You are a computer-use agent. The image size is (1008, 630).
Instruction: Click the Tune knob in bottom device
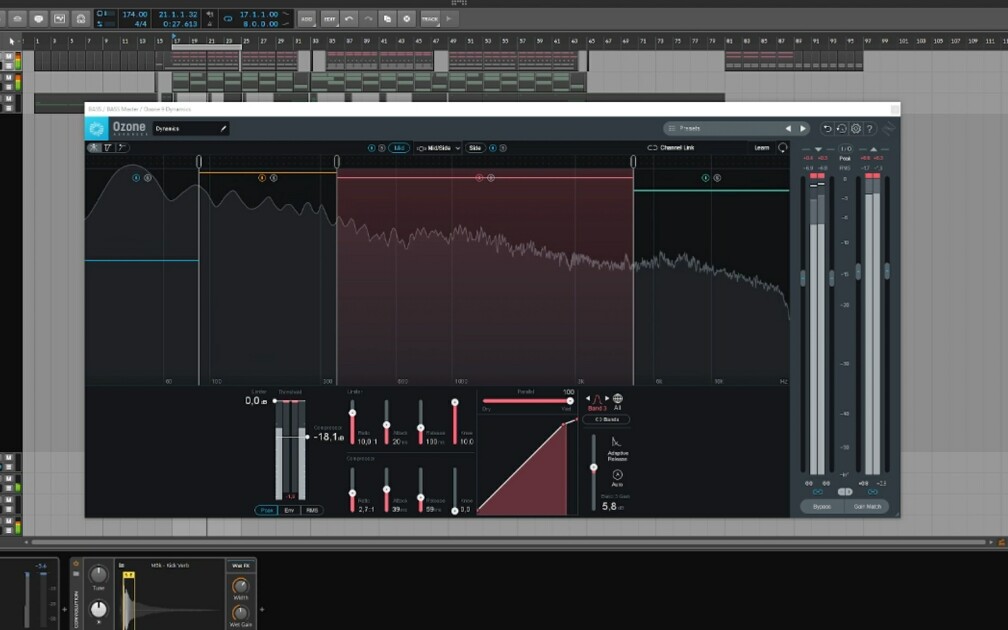(x=98, y=574)
